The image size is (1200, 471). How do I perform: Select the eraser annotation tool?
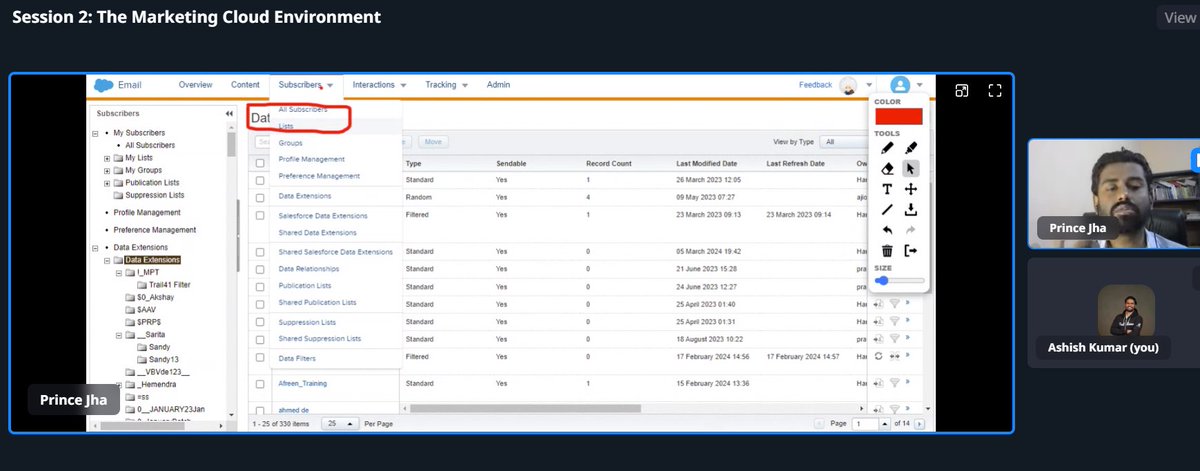click(x=887, y=169)
